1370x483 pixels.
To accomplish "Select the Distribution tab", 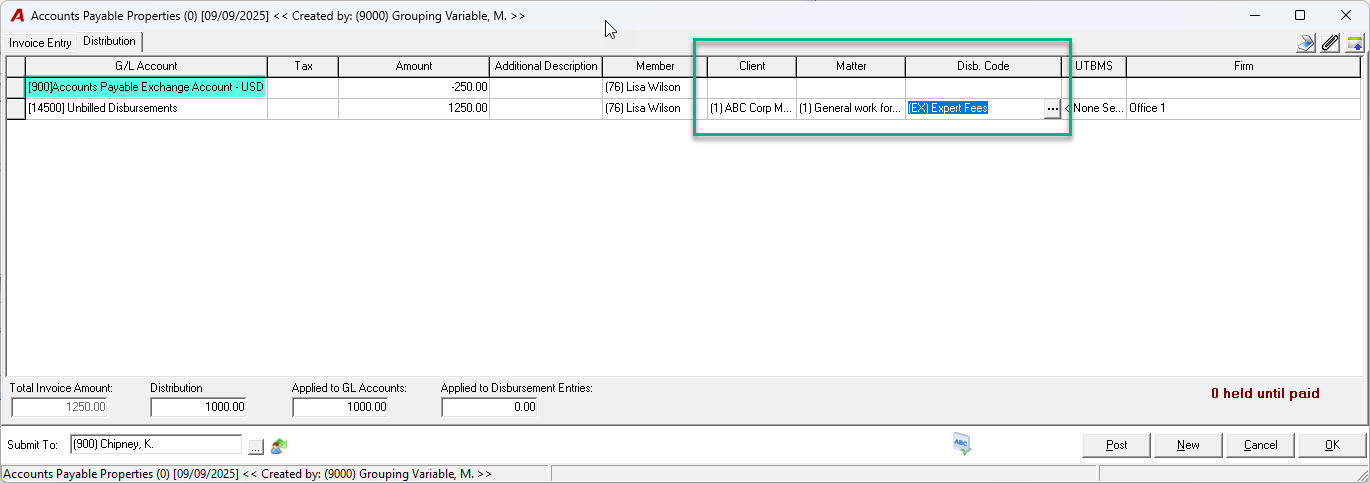I will [109, 41].
